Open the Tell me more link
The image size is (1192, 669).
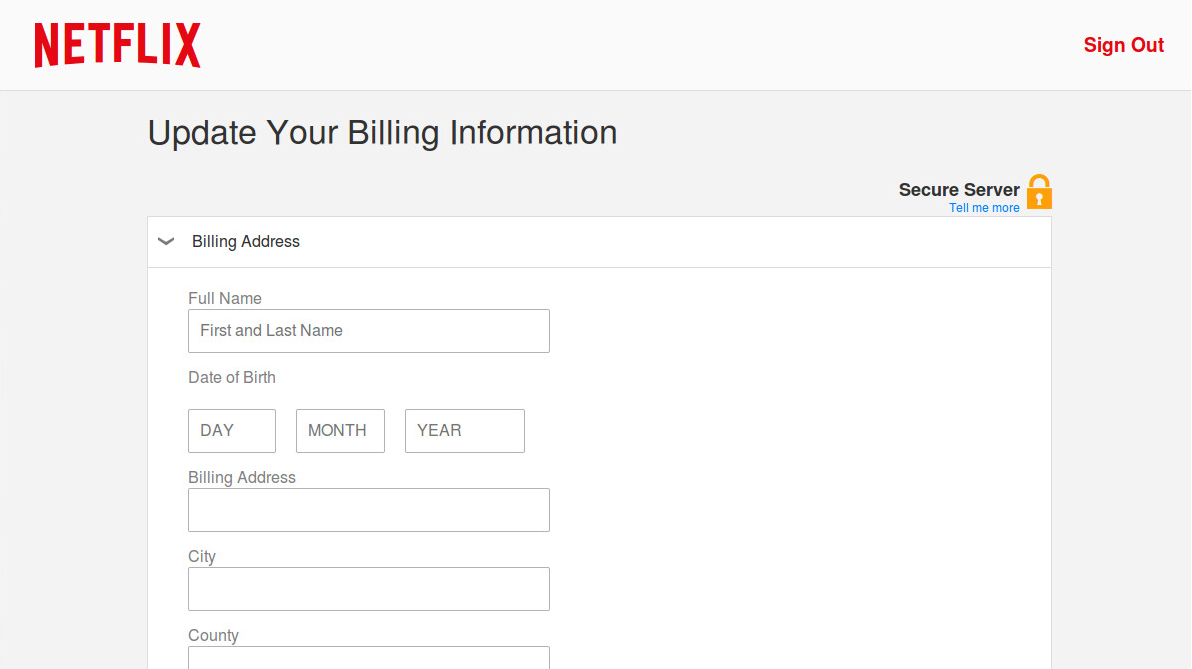tap(984, 208)
